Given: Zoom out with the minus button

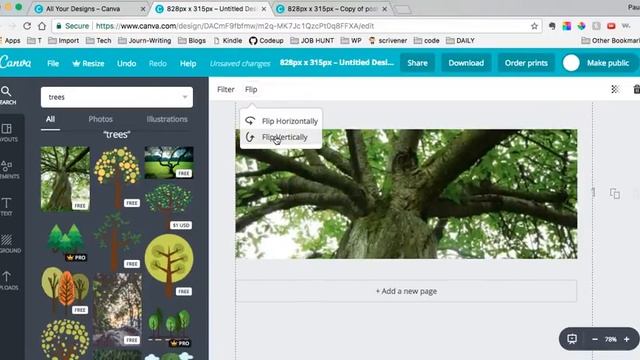Looking at the screenshot, I should [595, 339].
